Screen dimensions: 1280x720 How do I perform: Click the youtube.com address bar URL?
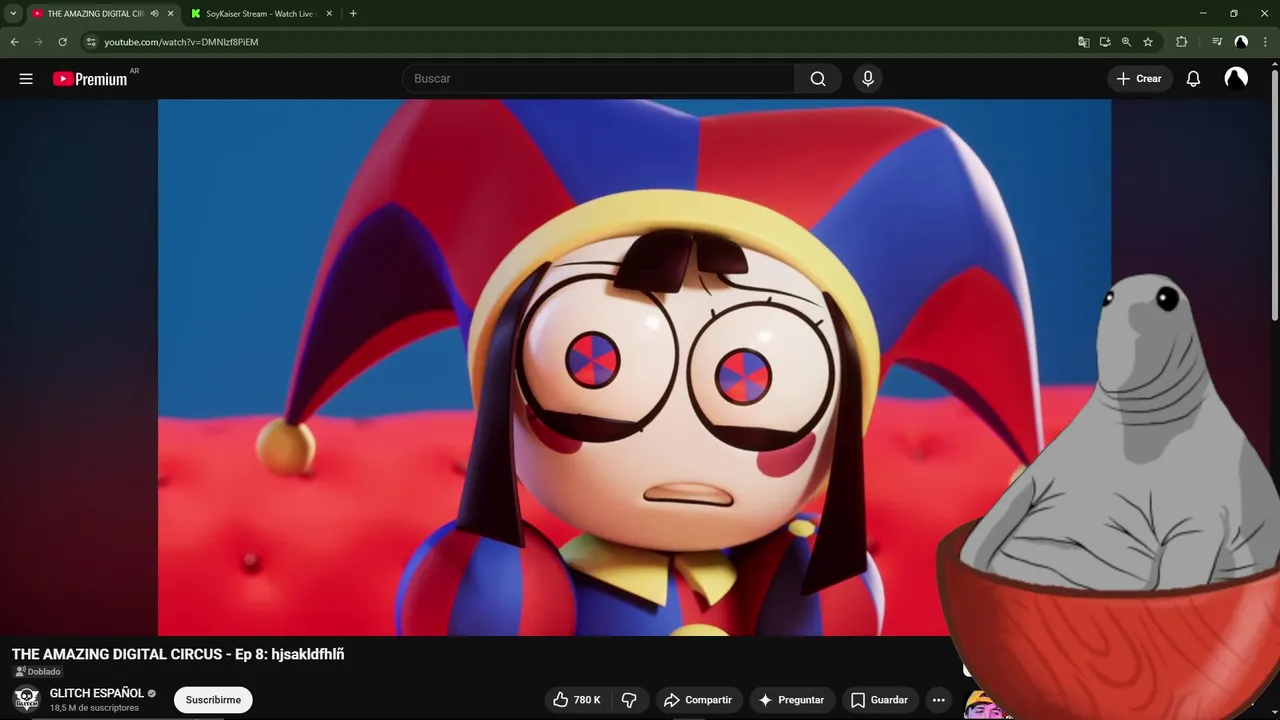pyautogui.click(x=181, y=42)
